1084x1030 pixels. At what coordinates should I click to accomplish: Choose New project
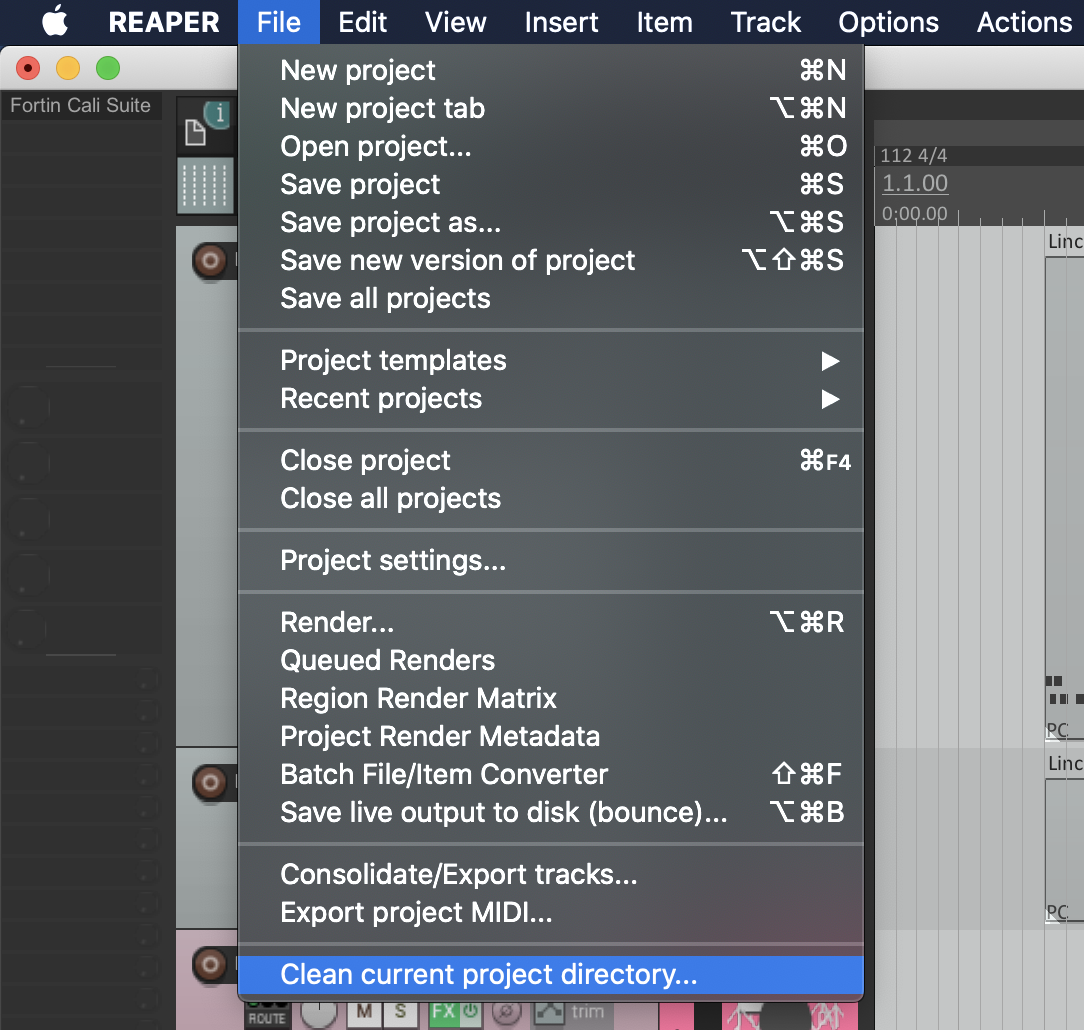click(x=551, y=71)
